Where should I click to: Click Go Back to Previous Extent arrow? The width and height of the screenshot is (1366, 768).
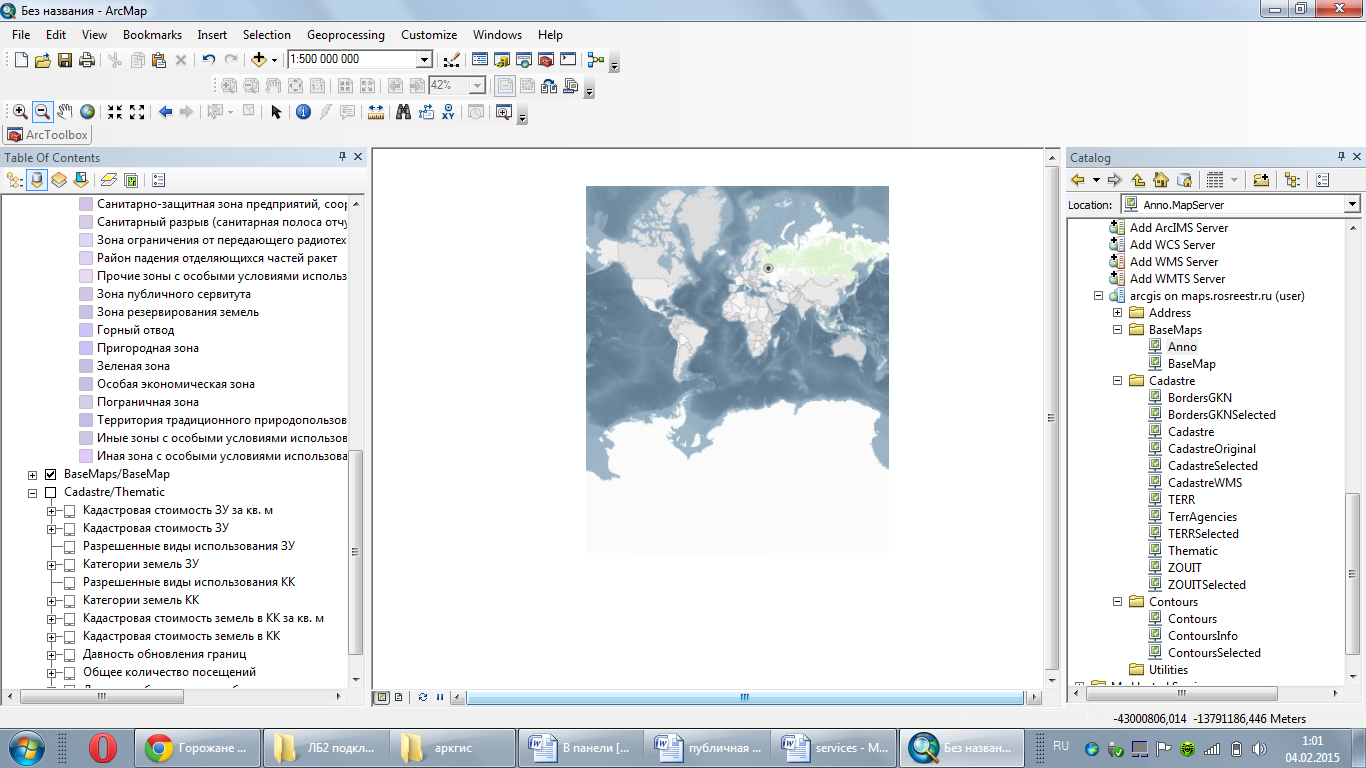(166, 112)
